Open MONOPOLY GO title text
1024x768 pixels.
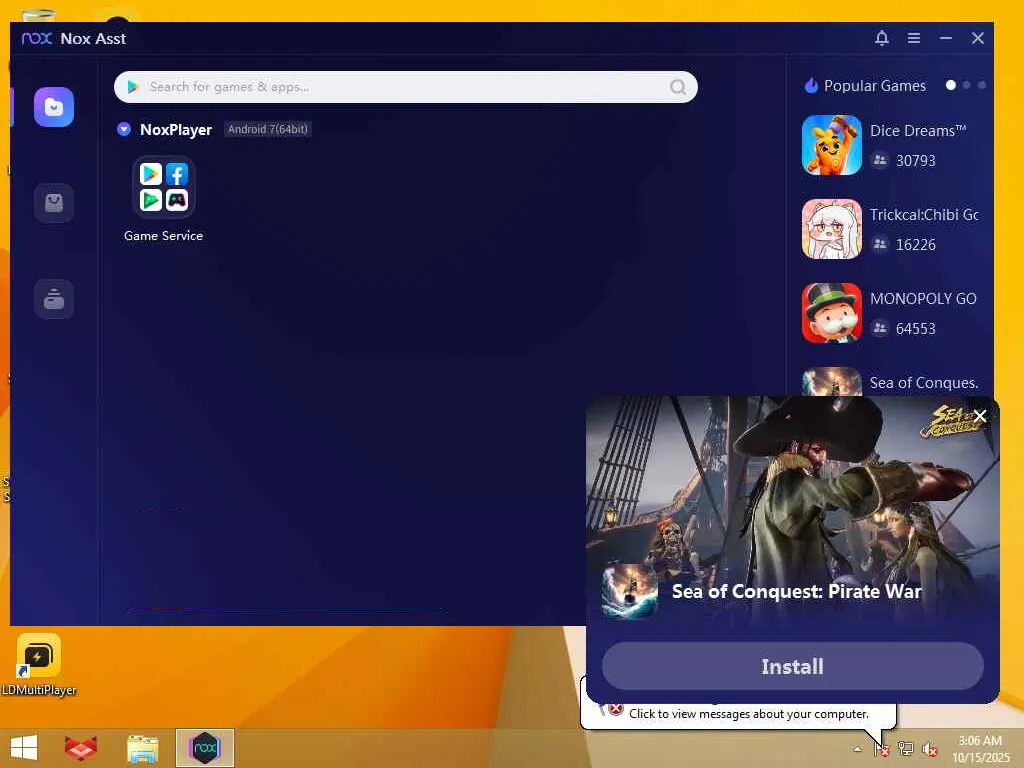coord(923,298)
